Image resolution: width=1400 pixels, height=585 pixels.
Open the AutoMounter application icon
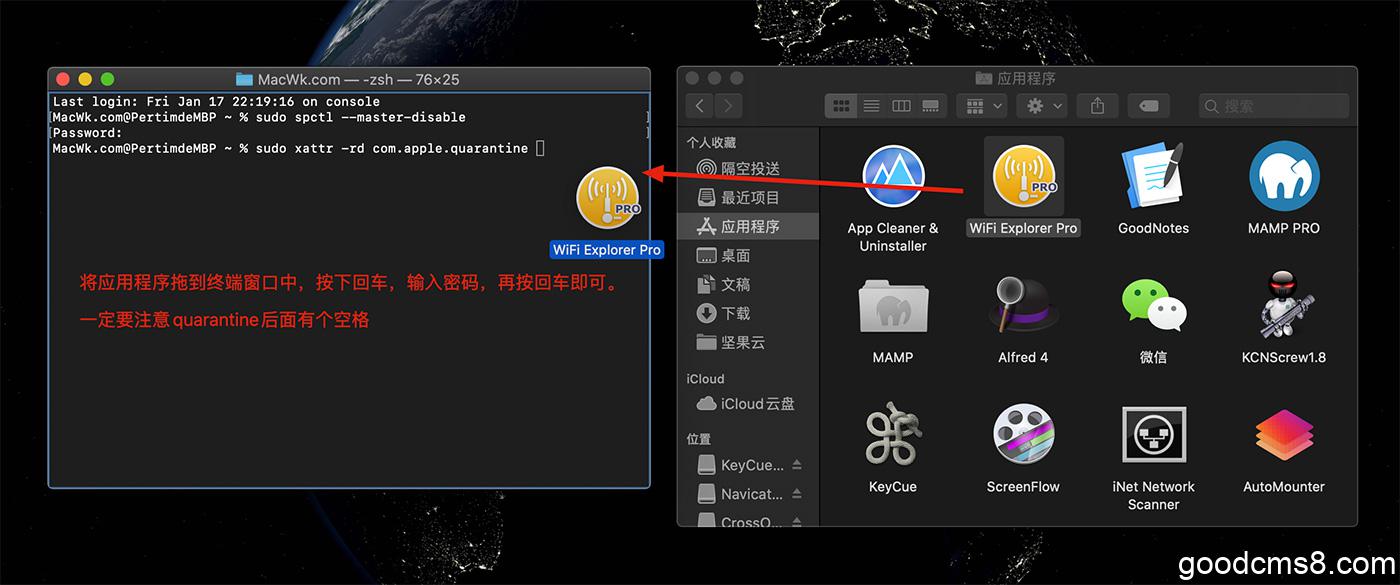[1283, 436]
